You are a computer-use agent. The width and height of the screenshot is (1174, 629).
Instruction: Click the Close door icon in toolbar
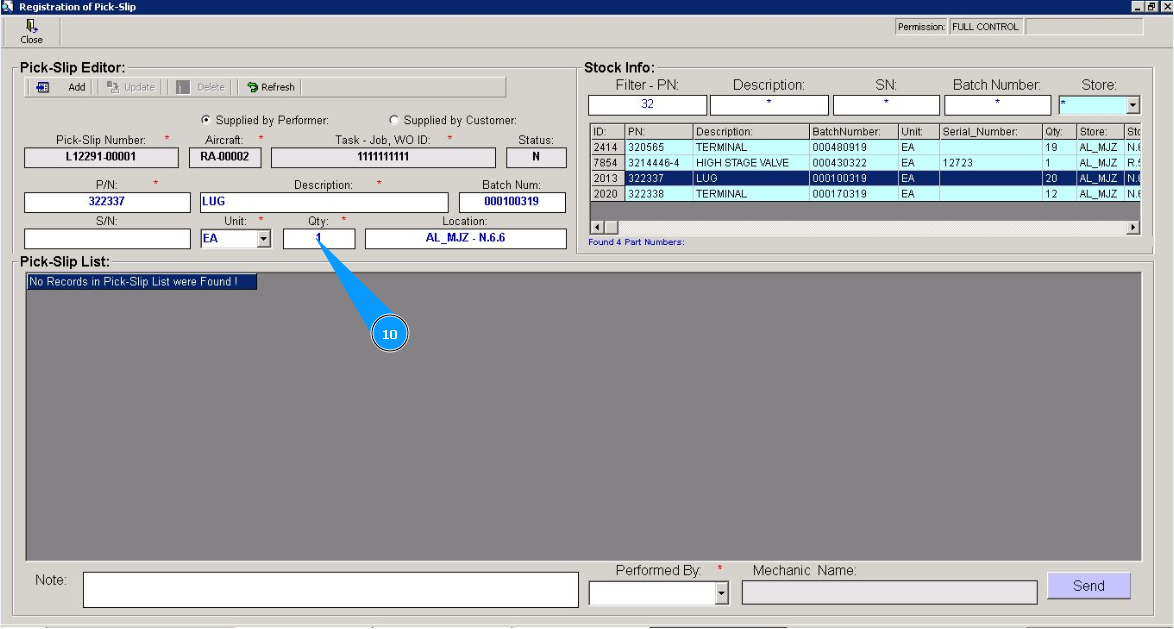32,26
